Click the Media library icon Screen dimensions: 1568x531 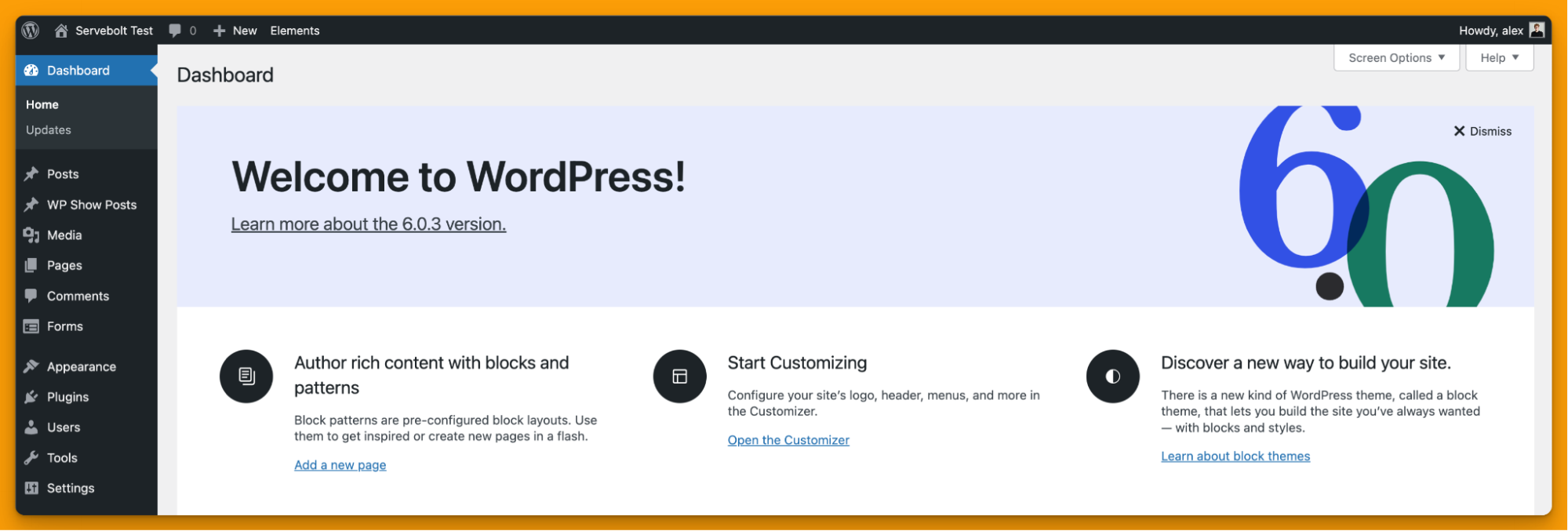click(31, 235)
